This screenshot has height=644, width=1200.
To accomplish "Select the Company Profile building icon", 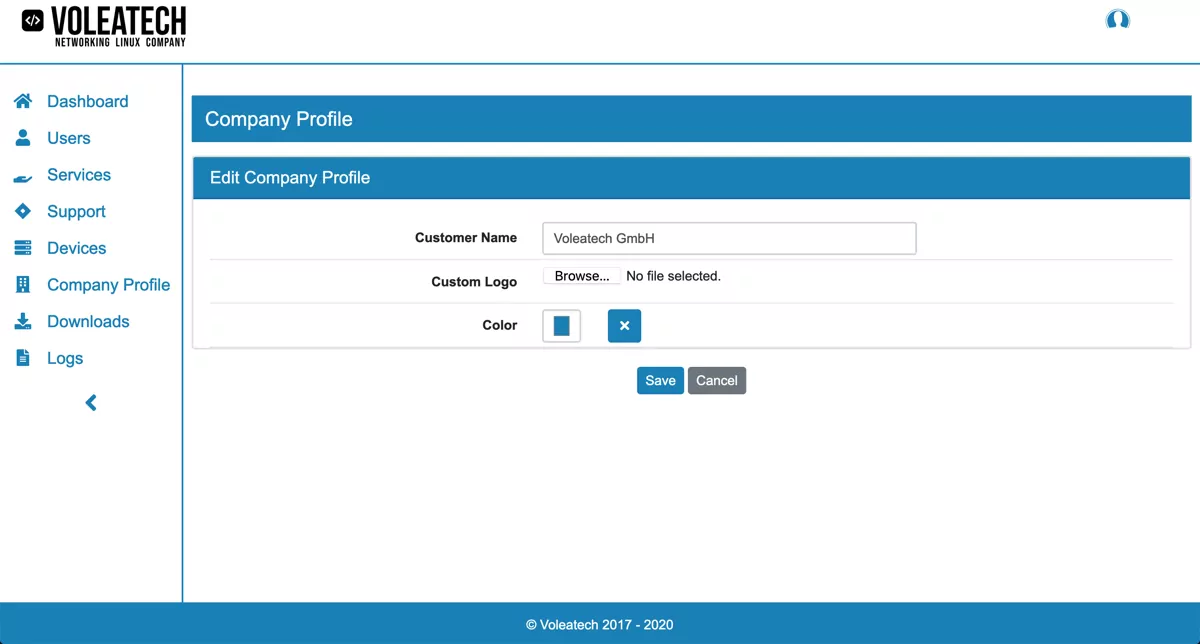I will click(x=23, y=284).
